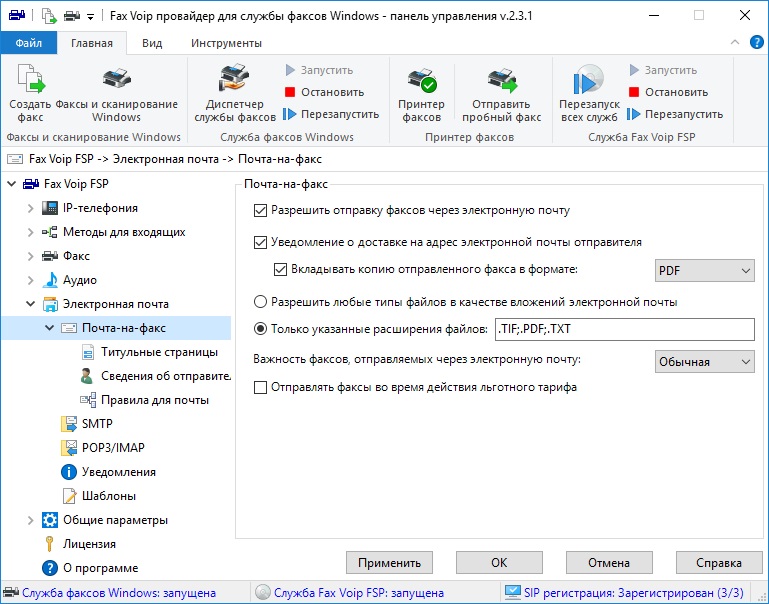Click the Отмена button
The width and height of the screenshot is (769, 604).
[609, 562]
